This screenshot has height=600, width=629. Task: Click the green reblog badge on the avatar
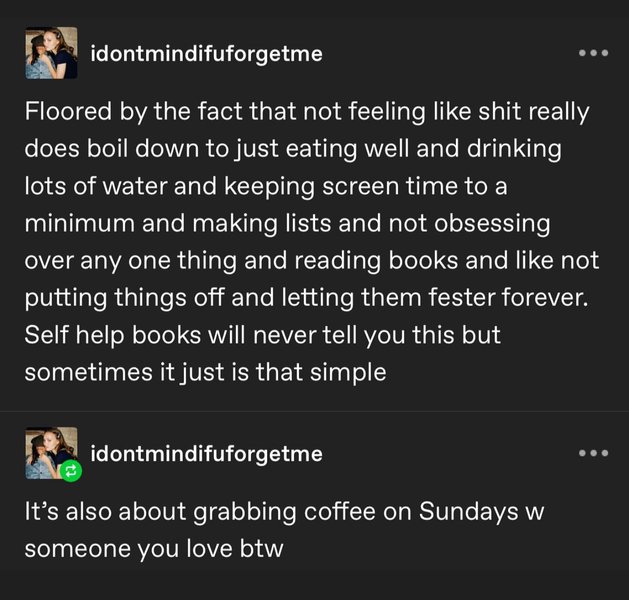pos(71,471)
